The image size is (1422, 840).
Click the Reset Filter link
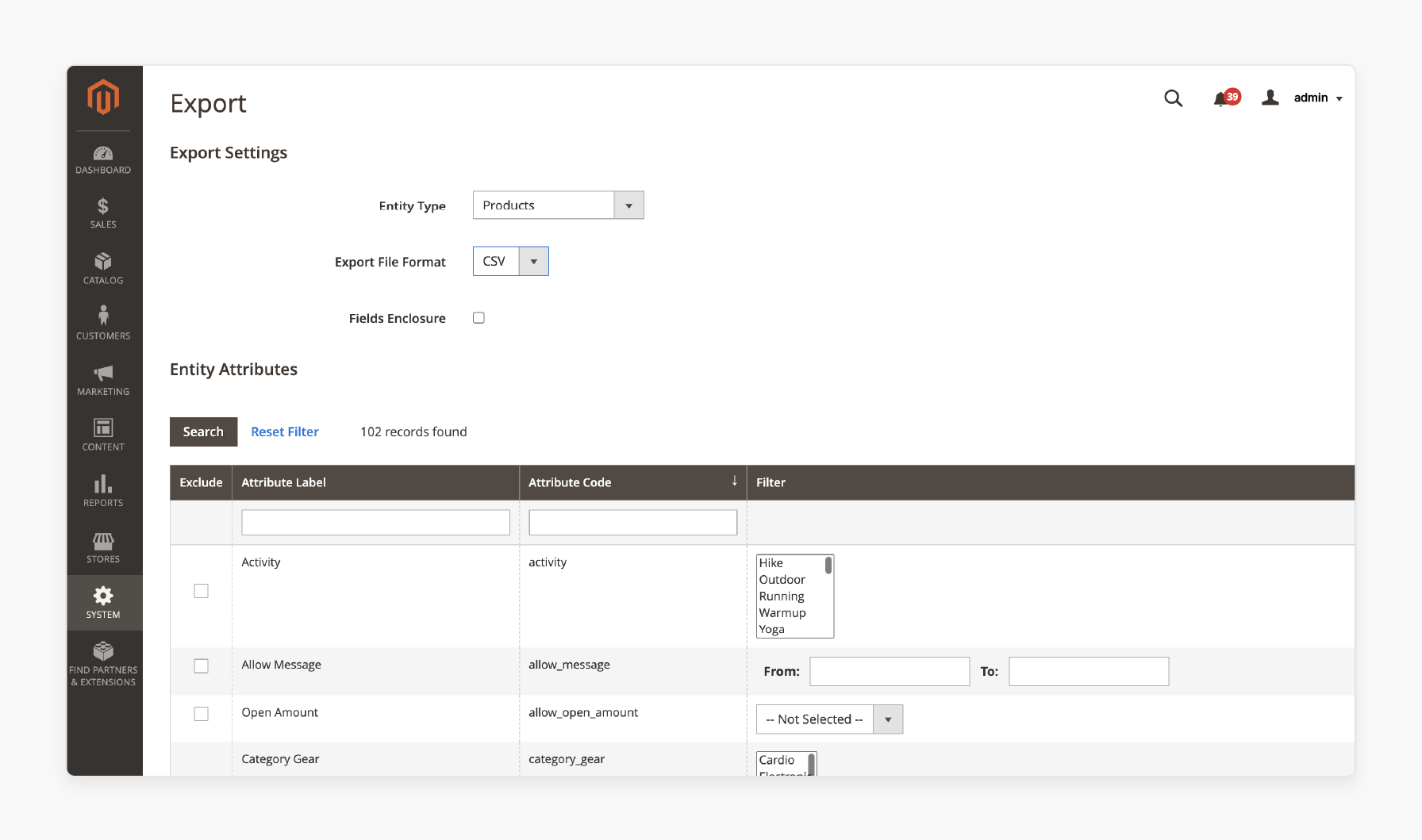[285, 432]
